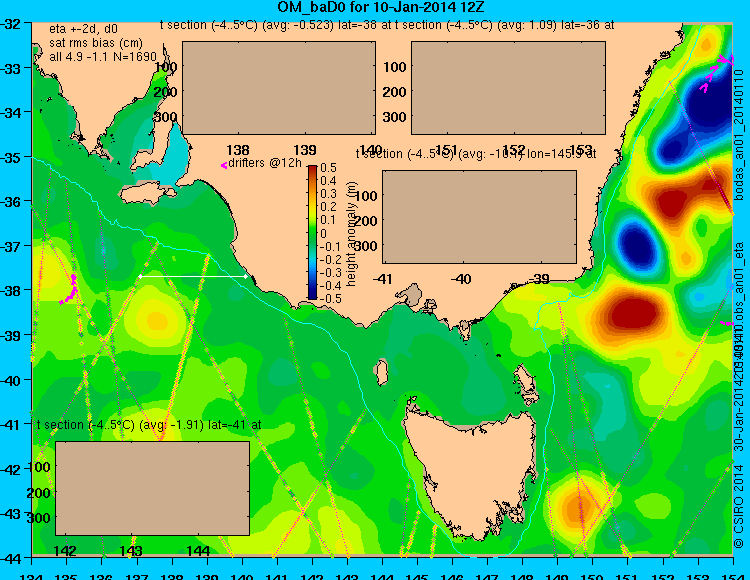The width and height of the screenshot is (750, 580).
Task: Click the magenta drifter marker beside 'drifters @12h'
Action: [x=223, y=165]
